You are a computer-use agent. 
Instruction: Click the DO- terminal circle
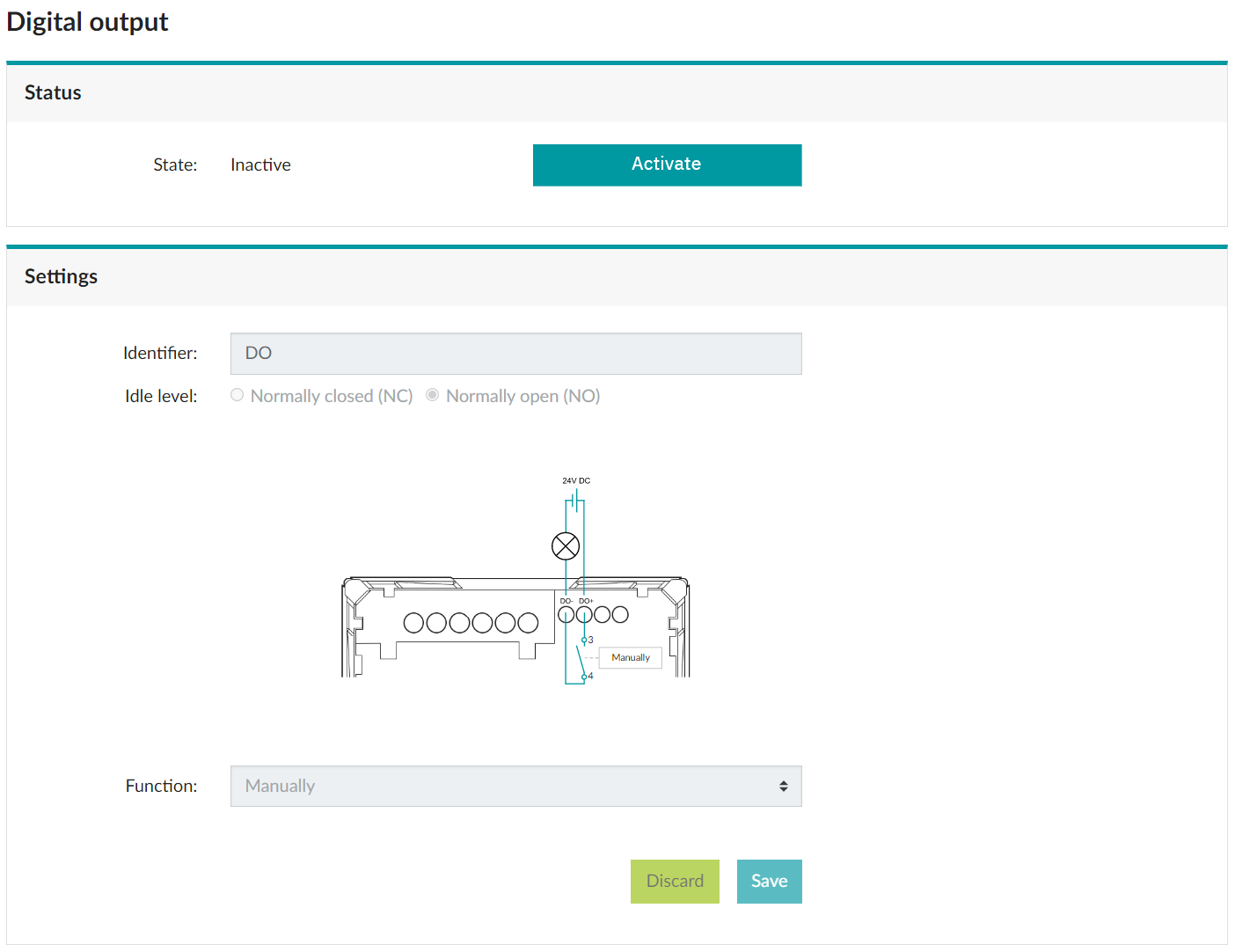click(566, 614)
